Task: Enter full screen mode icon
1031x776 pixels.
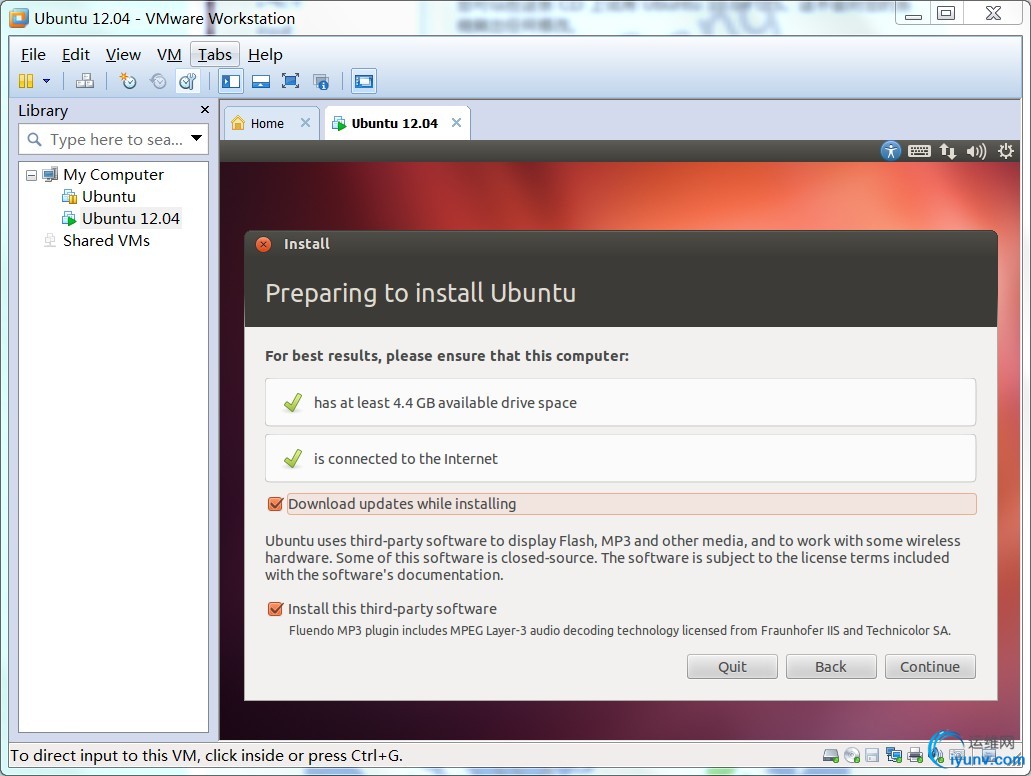Action: tap(290, 81)
